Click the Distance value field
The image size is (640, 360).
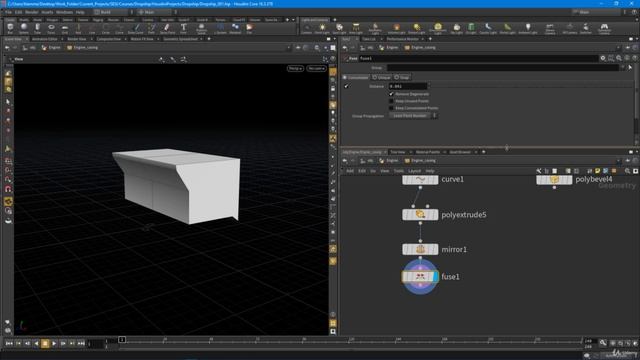(x=408, y=86)
